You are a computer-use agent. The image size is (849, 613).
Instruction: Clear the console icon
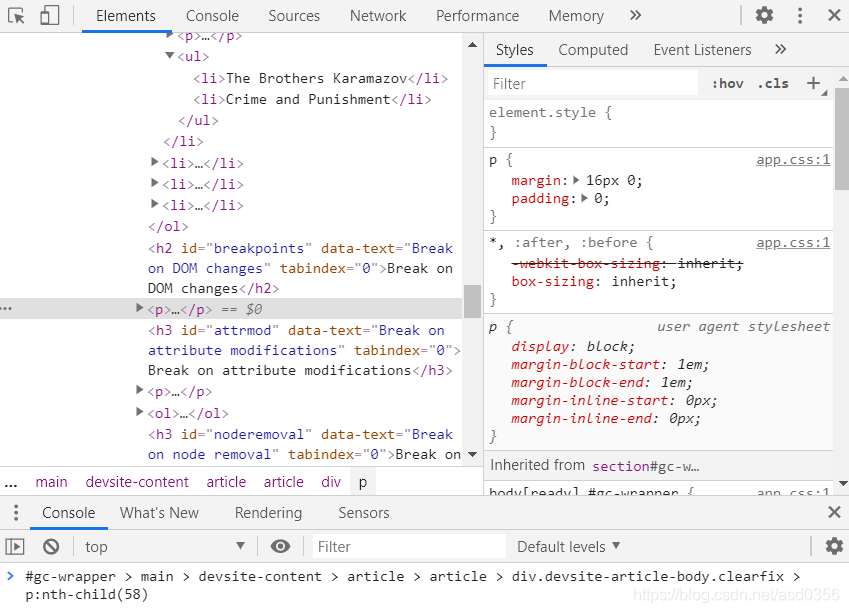pyautogui.click(x=51, y=546)
